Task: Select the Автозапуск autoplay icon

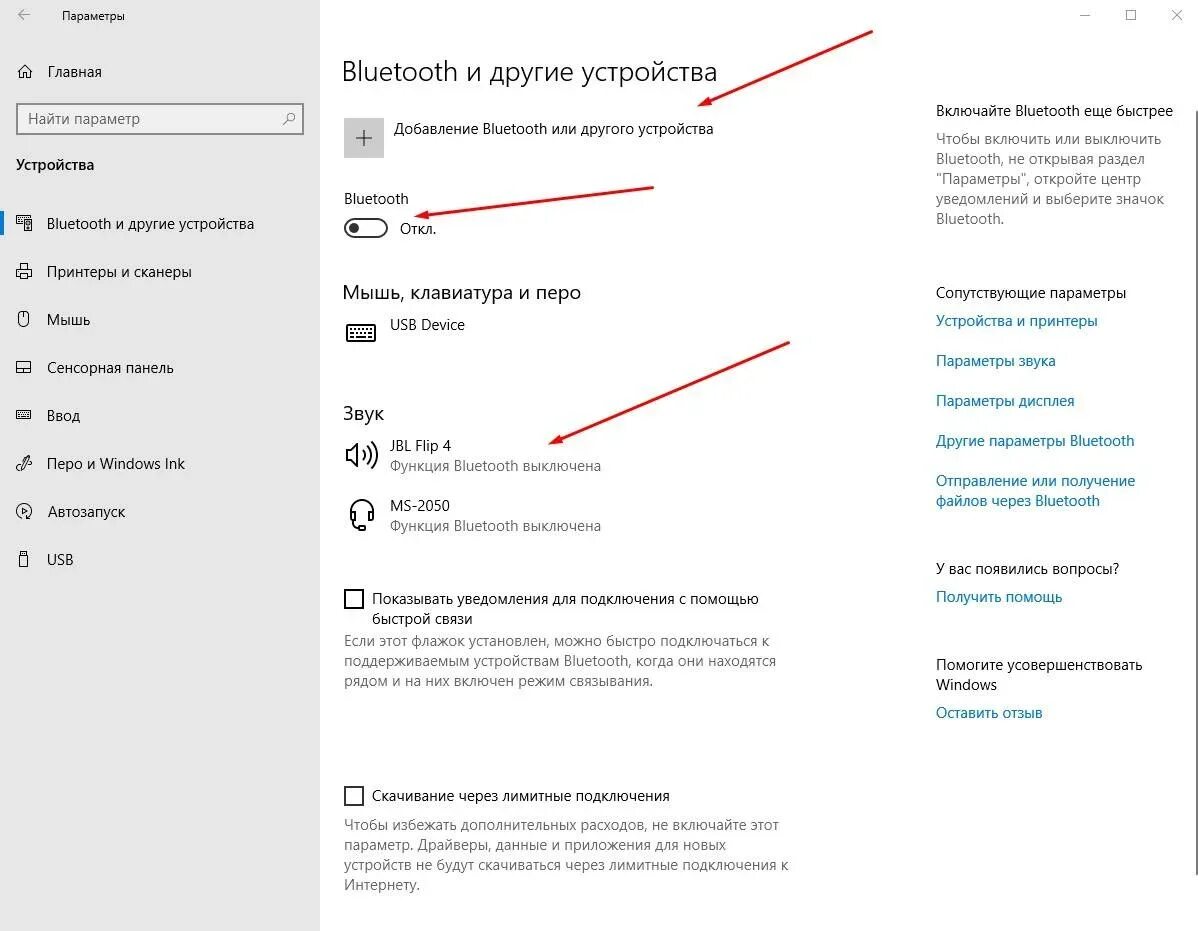Action: 24,511
